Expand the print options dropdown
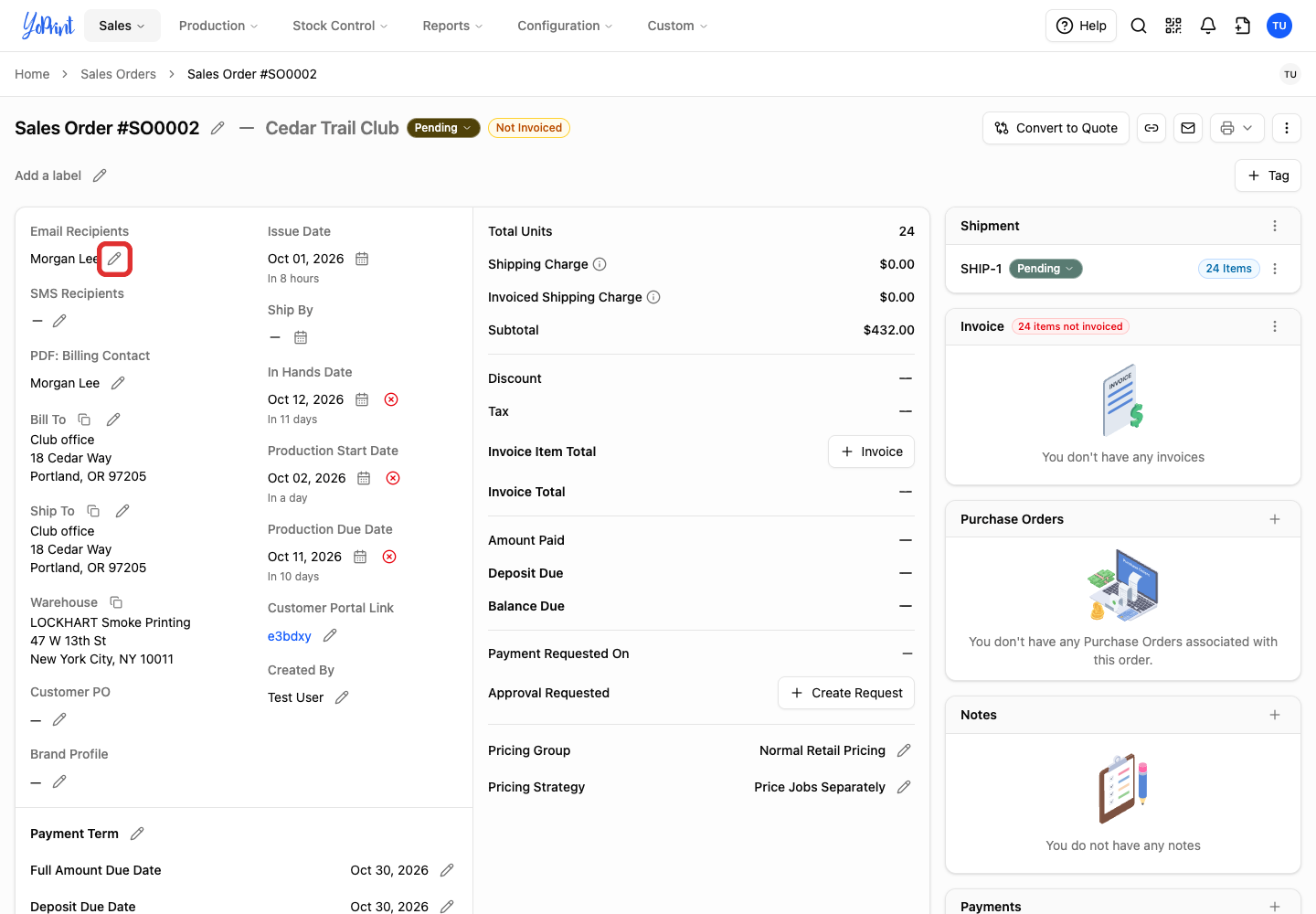Viewport: 1316px width, 914px height. [x=1237, y=128]
